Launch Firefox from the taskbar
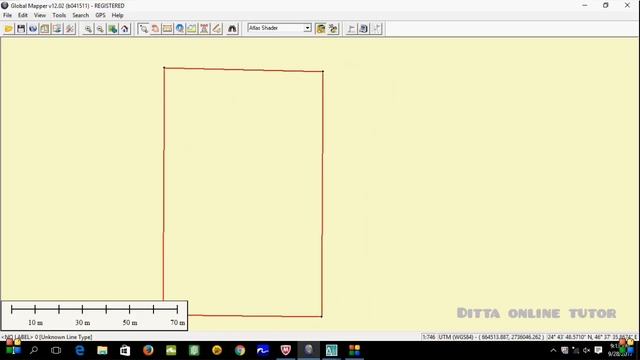640x360 pixels. click(148, 350)
